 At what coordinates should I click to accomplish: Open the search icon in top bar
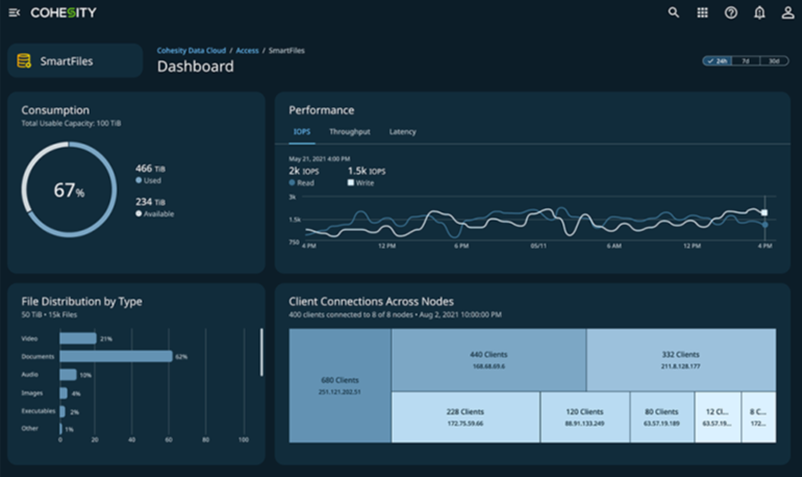click(674, 13)
